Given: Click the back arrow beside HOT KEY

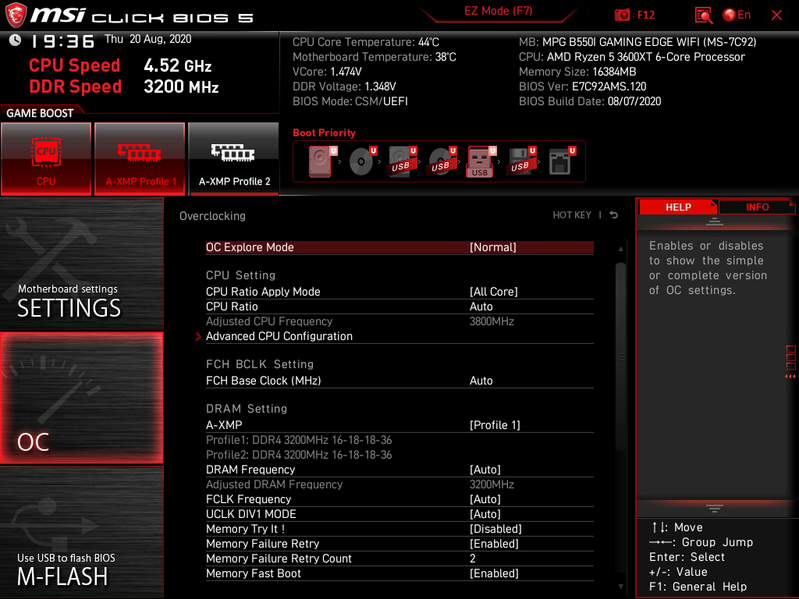Looking at the screenshot, I should tap(614, 215).
